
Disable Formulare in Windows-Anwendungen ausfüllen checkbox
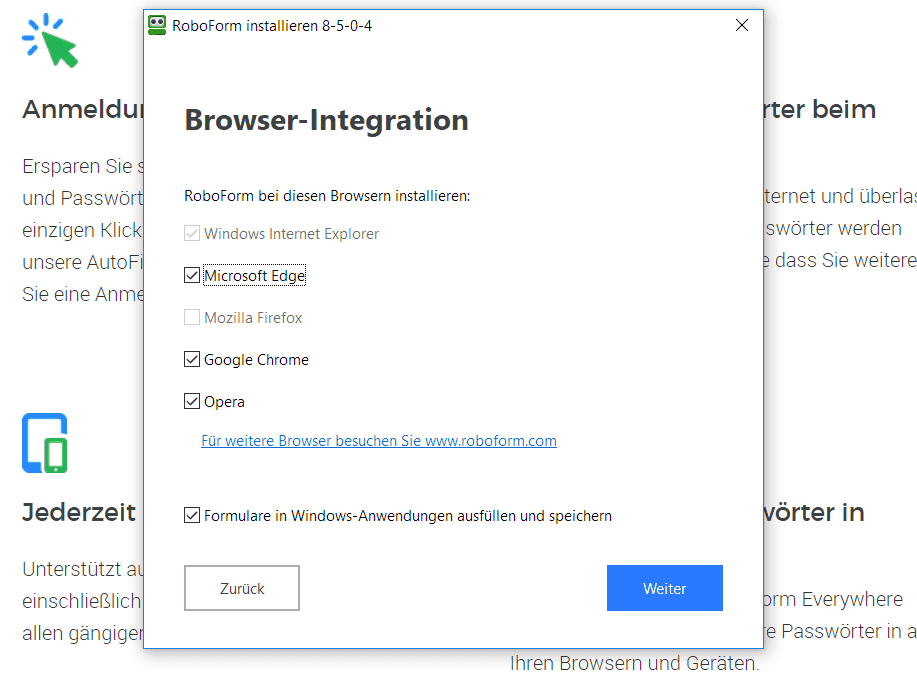click(x=192, y=515)
